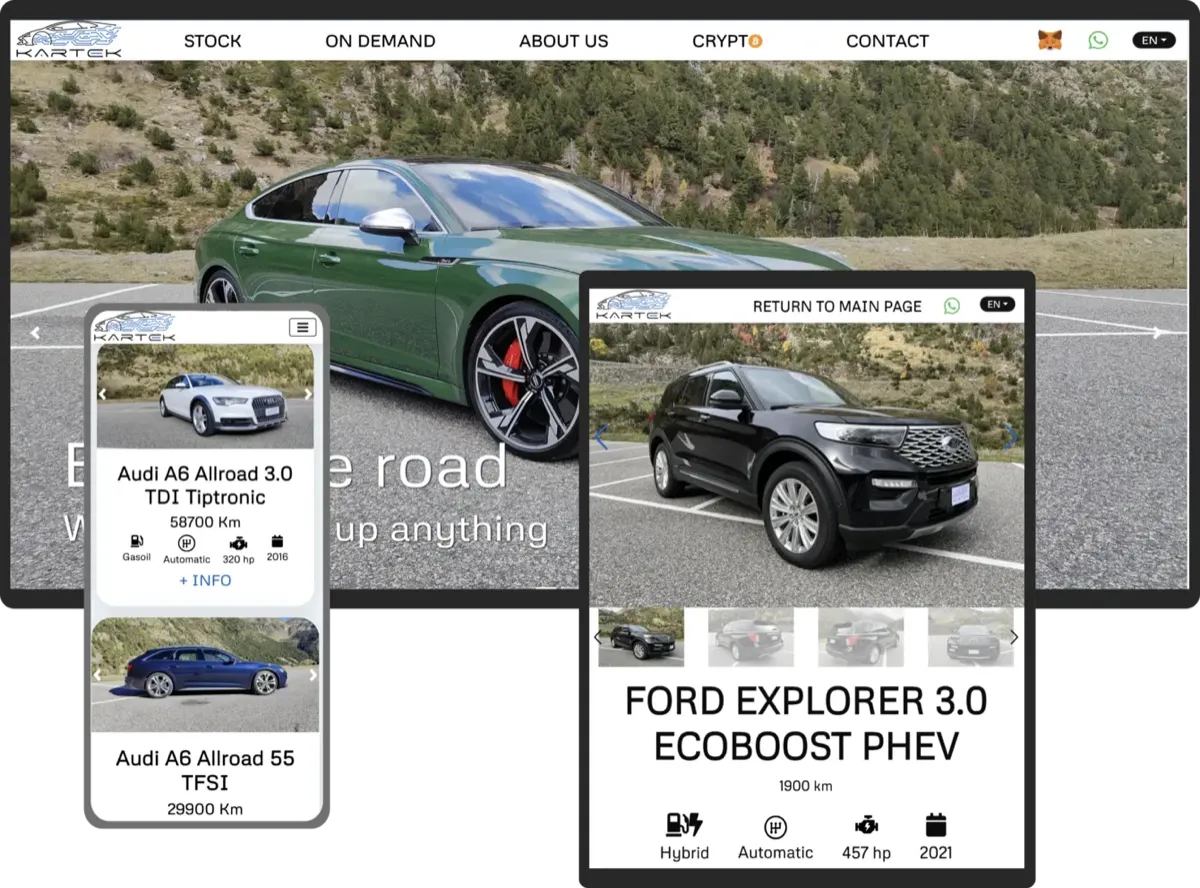
Task: Open the STOCK menu item
Action: 212,41
